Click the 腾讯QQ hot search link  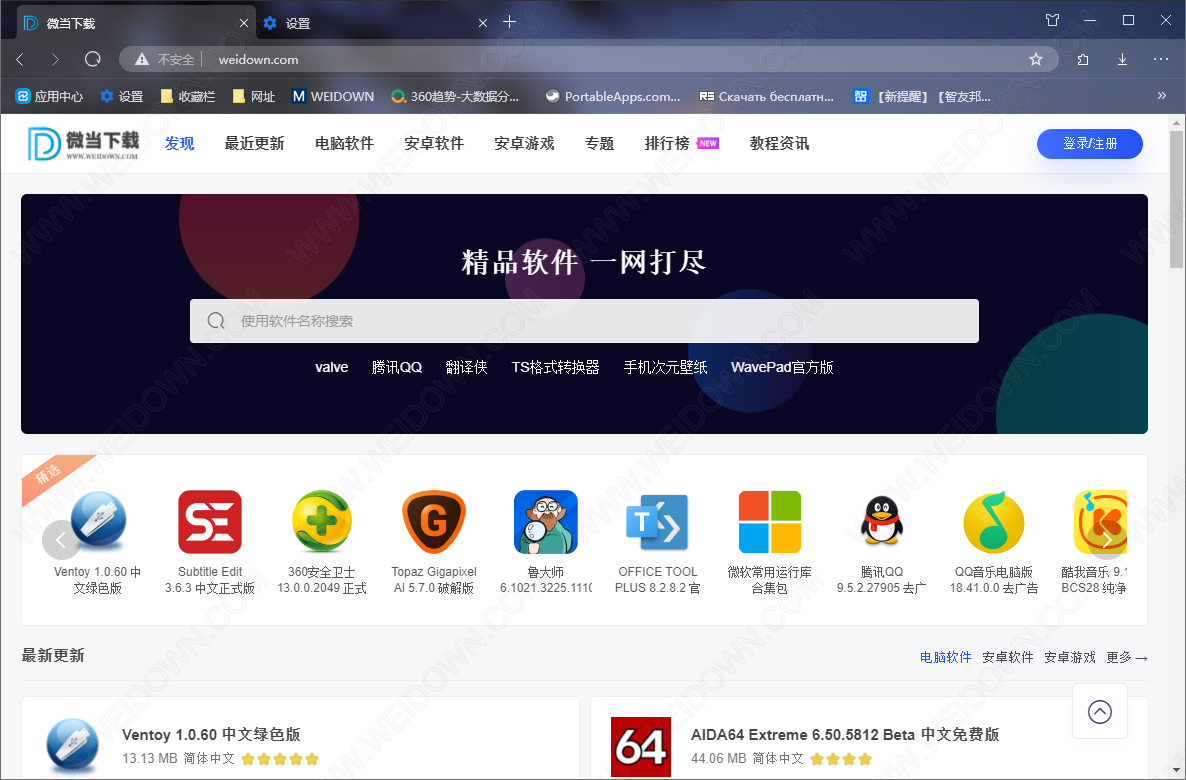point(397,368)
